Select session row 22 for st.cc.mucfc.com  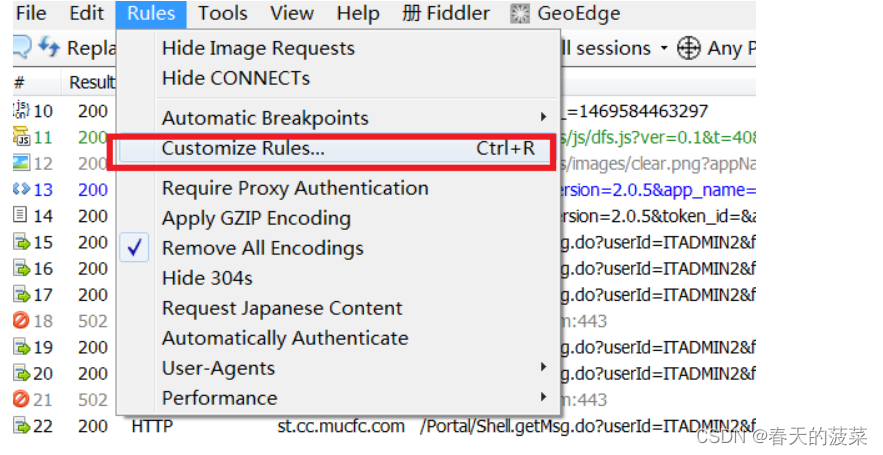tap(384, 426)
